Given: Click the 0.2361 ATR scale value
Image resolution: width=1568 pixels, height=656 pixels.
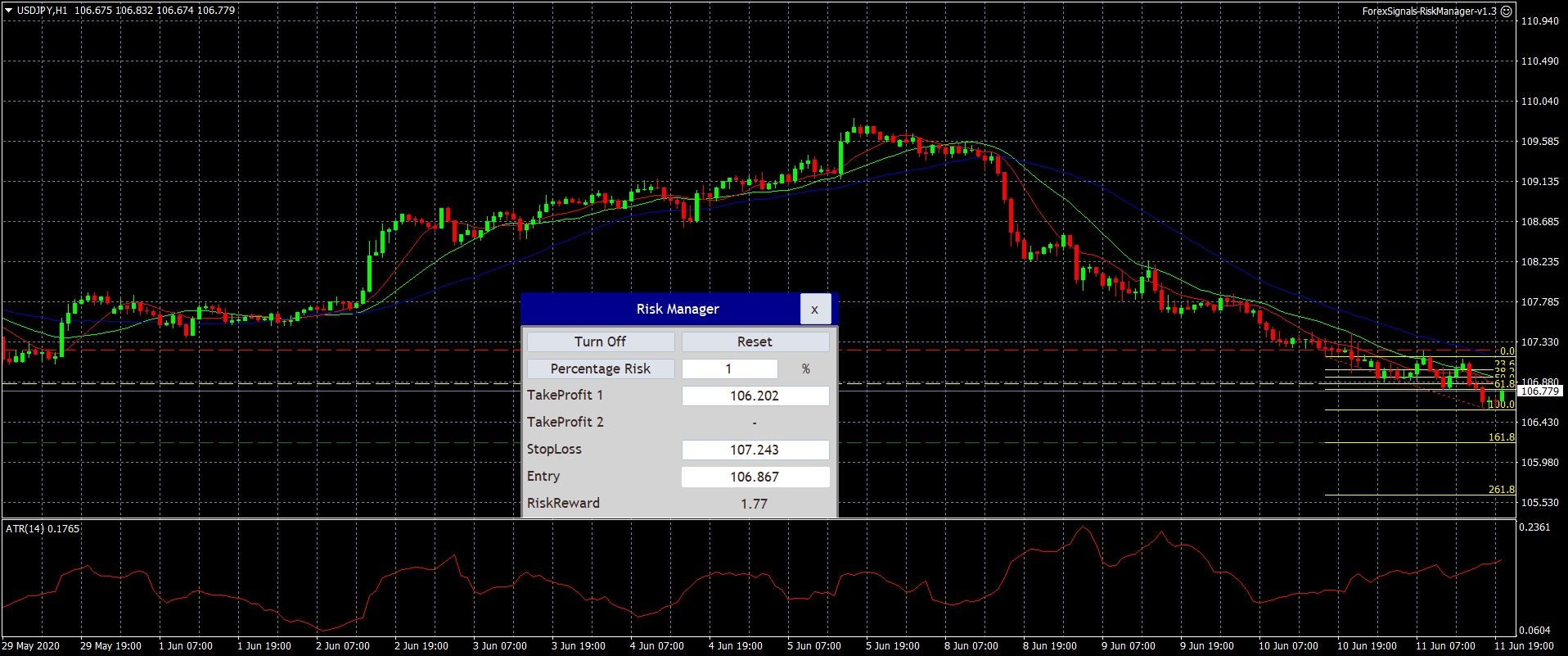Looking at the screenshot, I should [x=1535, y=527].
